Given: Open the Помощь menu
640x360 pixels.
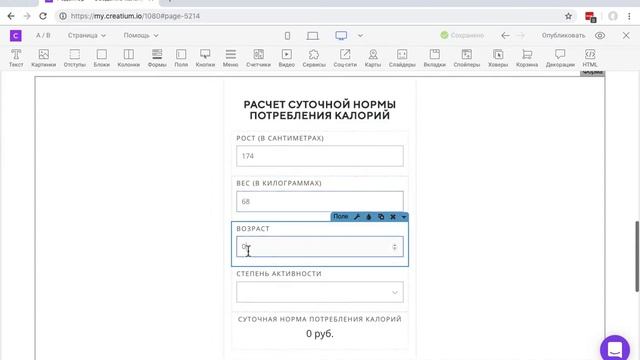Looking at the screenshot, I should 141,36.
